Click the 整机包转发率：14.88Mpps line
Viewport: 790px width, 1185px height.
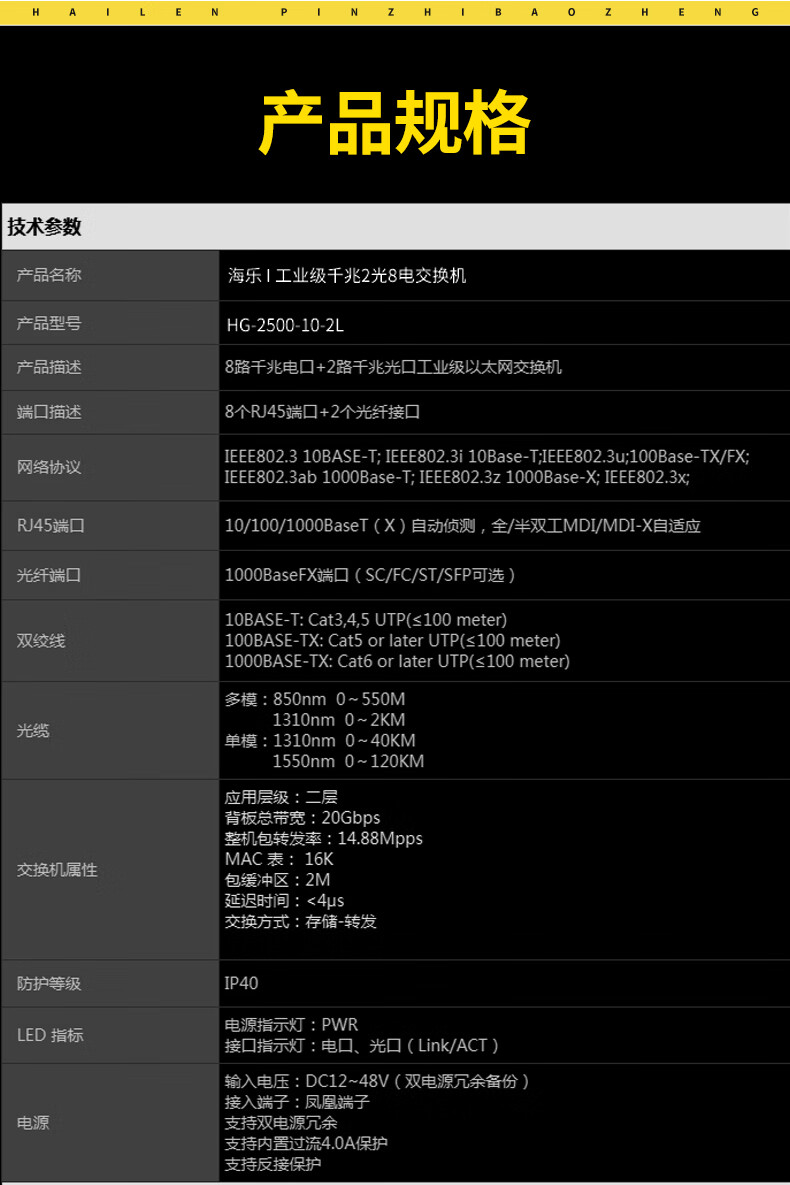324,839
